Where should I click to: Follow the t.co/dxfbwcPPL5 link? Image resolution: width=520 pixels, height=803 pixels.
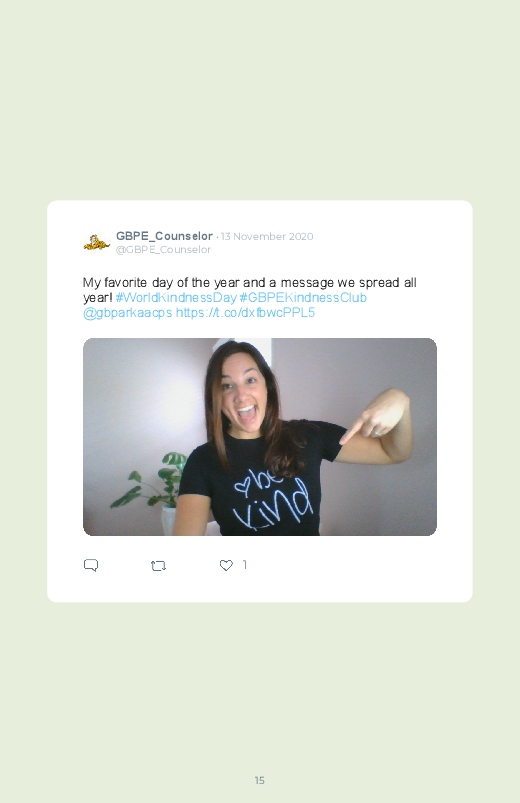(x=245, y=313)
